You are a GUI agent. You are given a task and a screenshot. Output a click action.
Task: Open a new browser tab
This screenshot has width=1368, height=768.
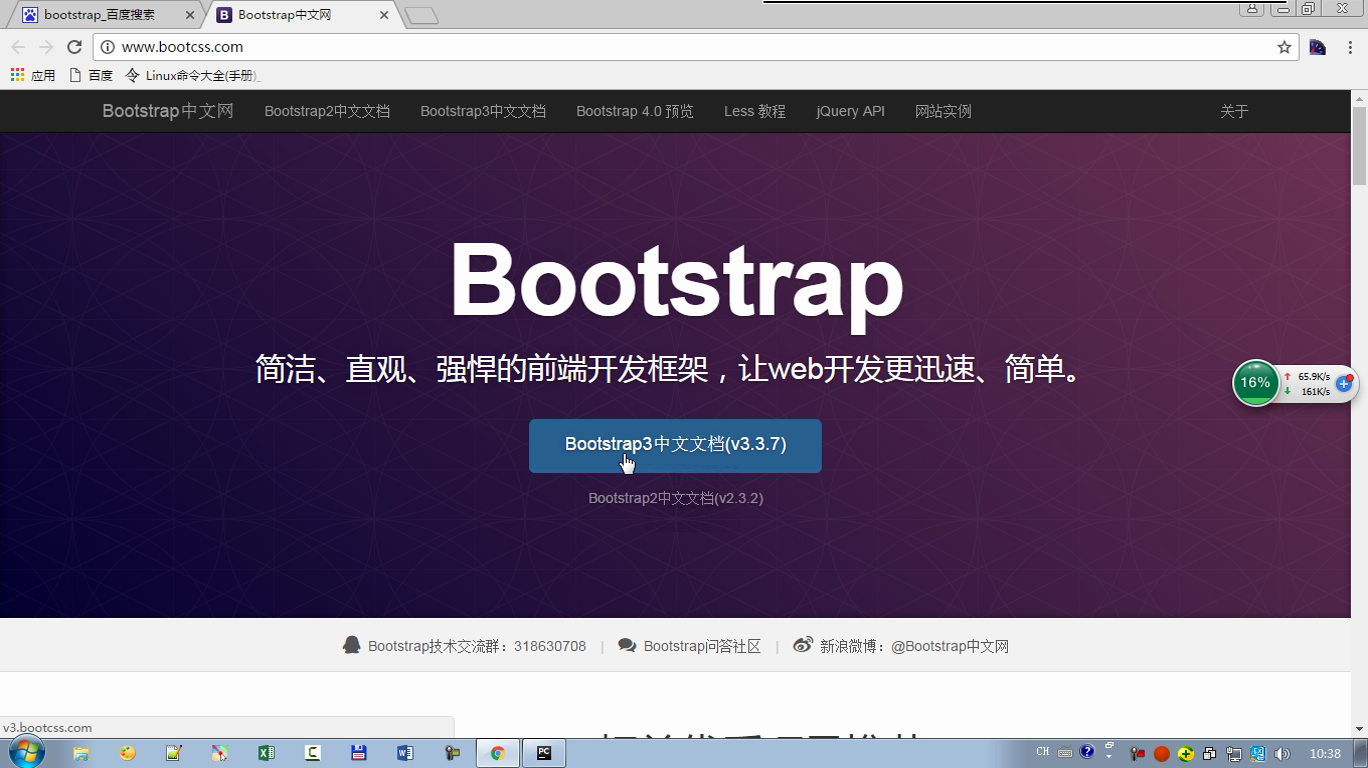pyautogui.click(x=421, y=14)
